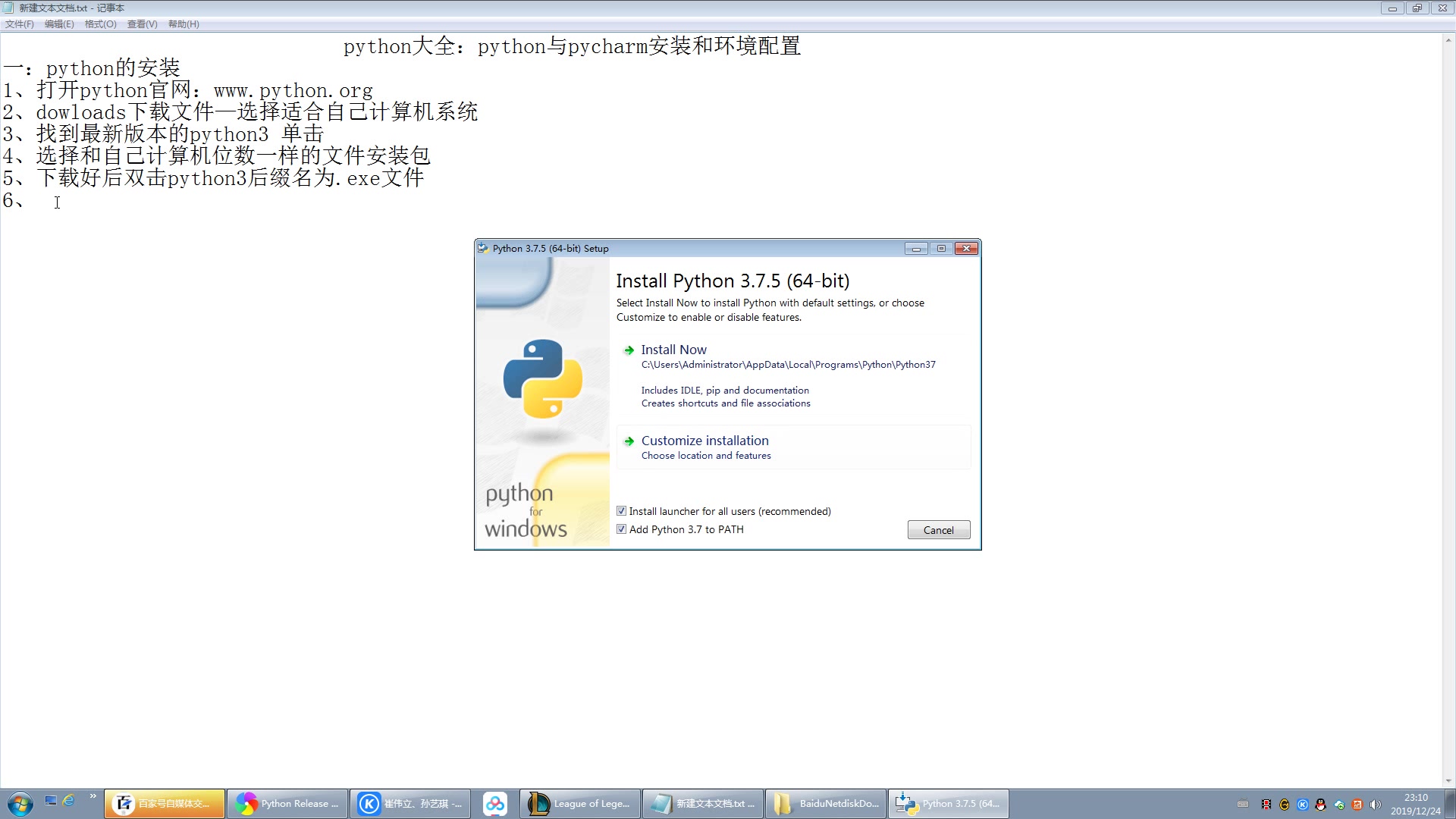Open BaiduNetdiskDownload folder taskbar item

[x=826, y=804]
